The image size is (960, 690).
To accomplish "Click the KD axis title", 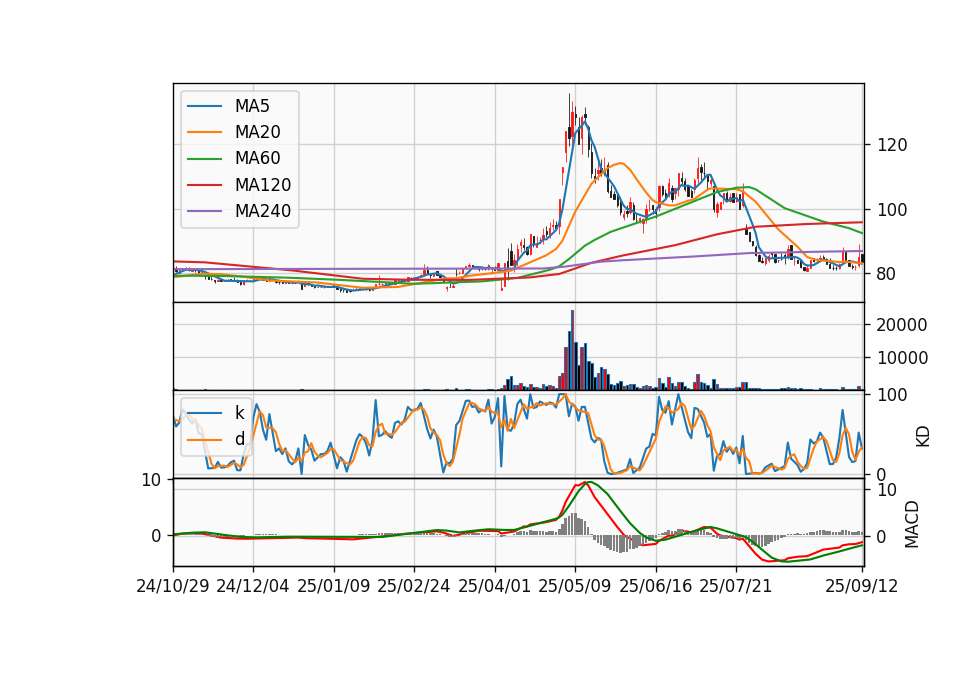I will (x=923, y=437).
